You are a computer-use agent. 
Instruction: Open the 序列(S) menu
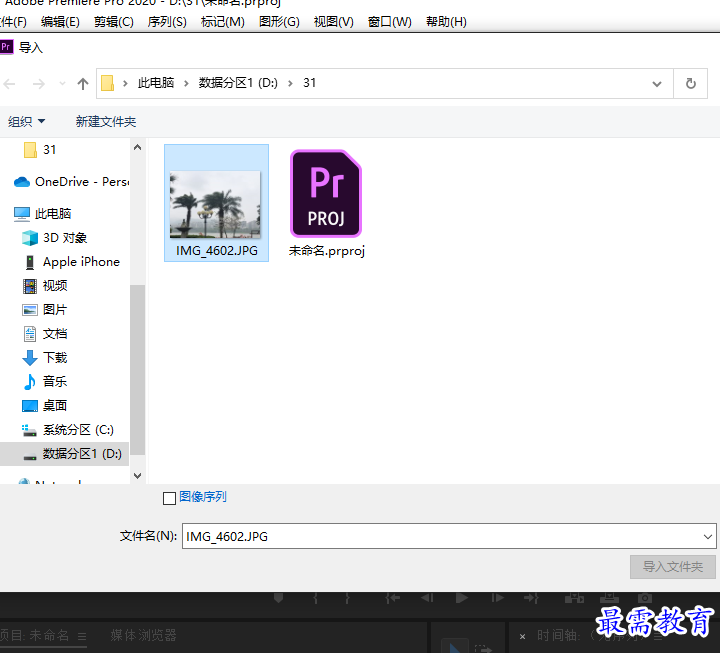[167, 22]
